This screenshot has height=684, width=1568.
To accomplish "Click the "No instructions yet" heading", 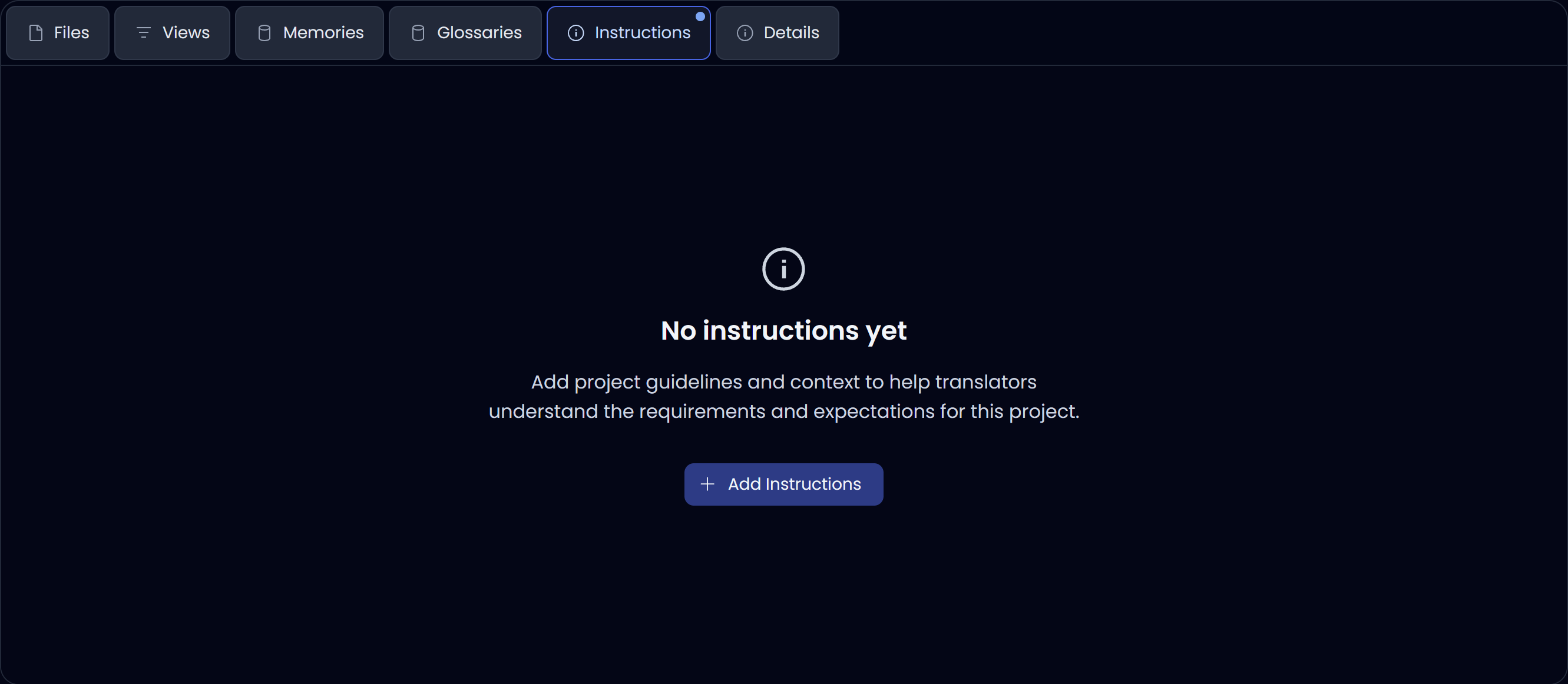I will (783, 330).
